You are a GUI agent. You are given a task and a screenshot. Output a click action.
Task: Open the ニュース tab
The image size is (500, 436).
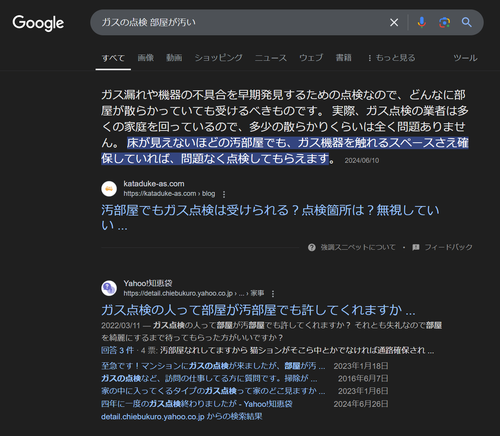click(271, 58)
